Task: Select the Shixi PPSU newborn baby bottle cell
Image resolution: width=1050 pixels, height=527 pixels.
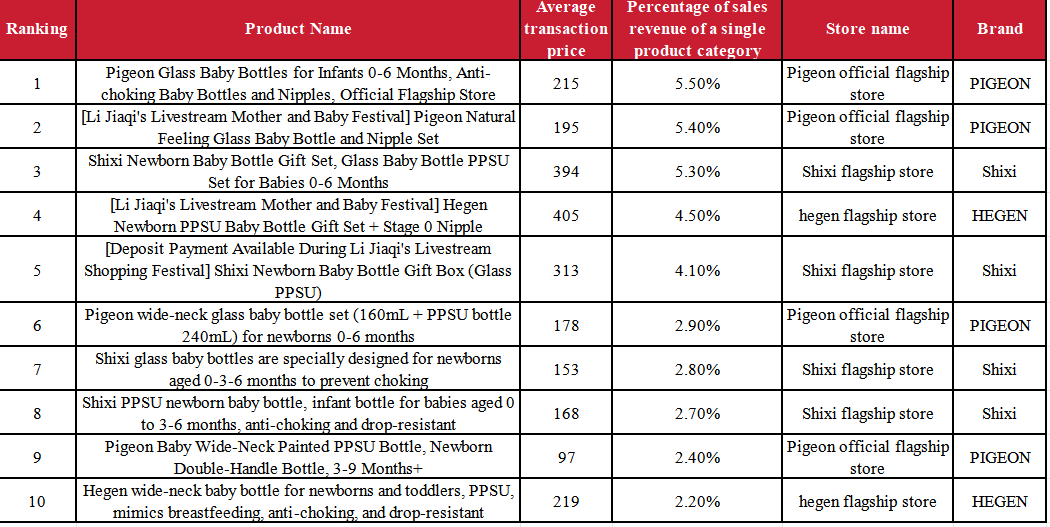Action: pos(298,413)
